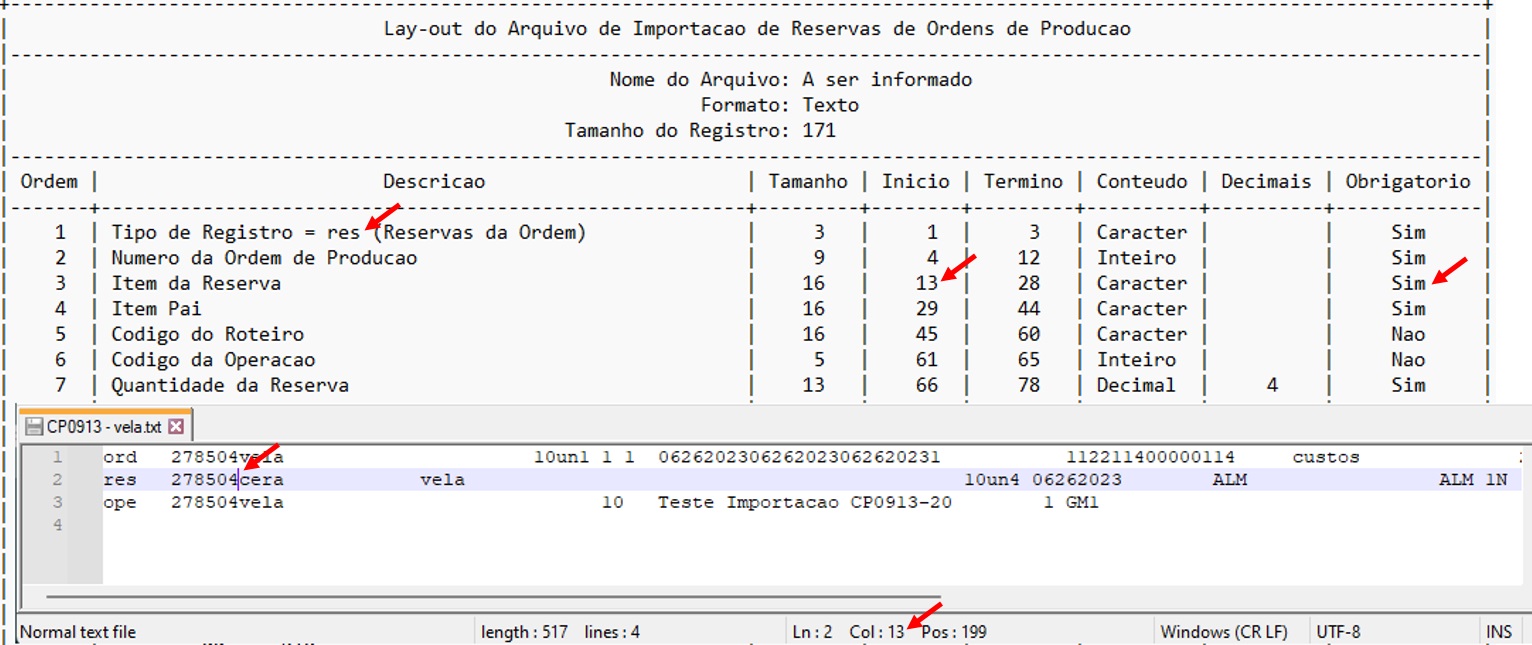Click the word 'custos' in line 1
The width and height of the screenshot is (1532, 645).
[1326, 457]
